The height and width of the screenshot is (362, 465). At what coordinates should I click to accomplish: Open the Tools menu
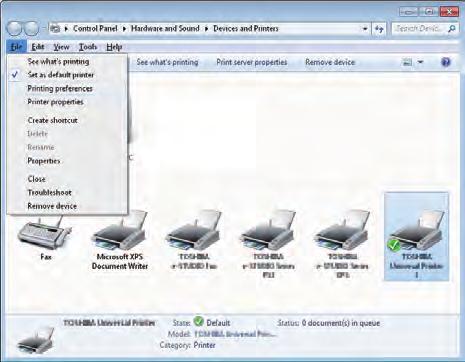pyautogui.click(x=88, y=47)
